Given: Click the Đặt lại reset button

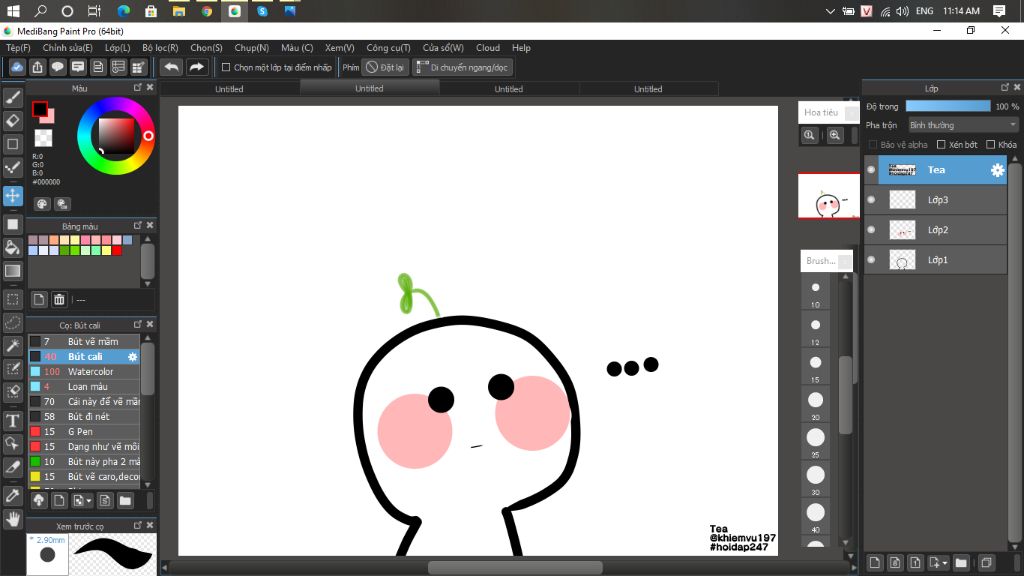Looking at the screenshot, I should 385,67.
